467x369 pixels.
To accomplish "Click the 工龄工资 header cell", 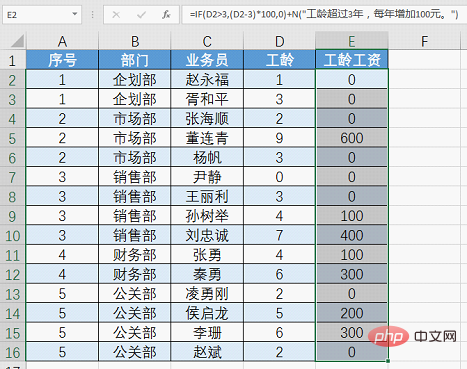I will (x=352, y=60).
